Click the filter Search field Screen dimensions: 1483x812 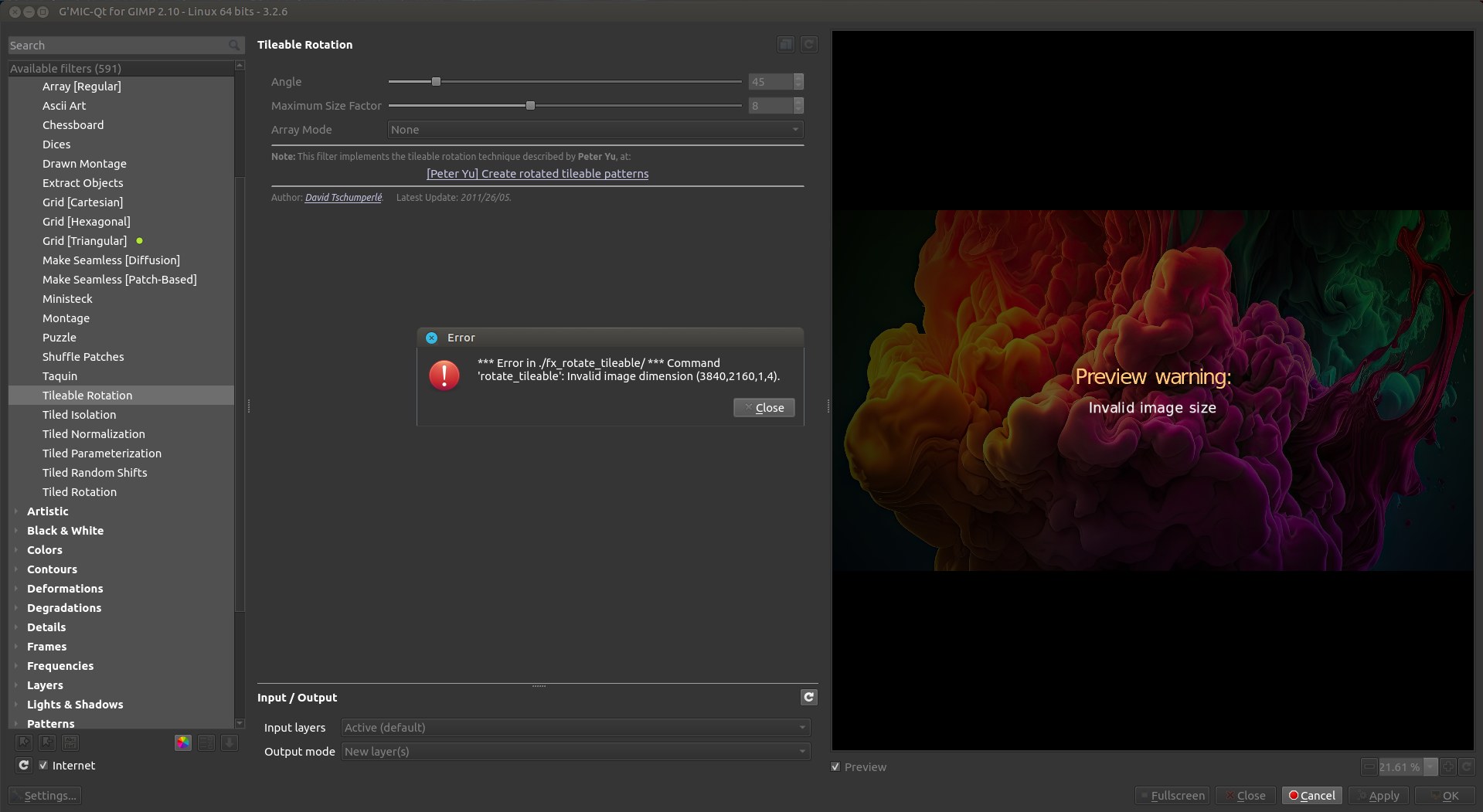117,46
